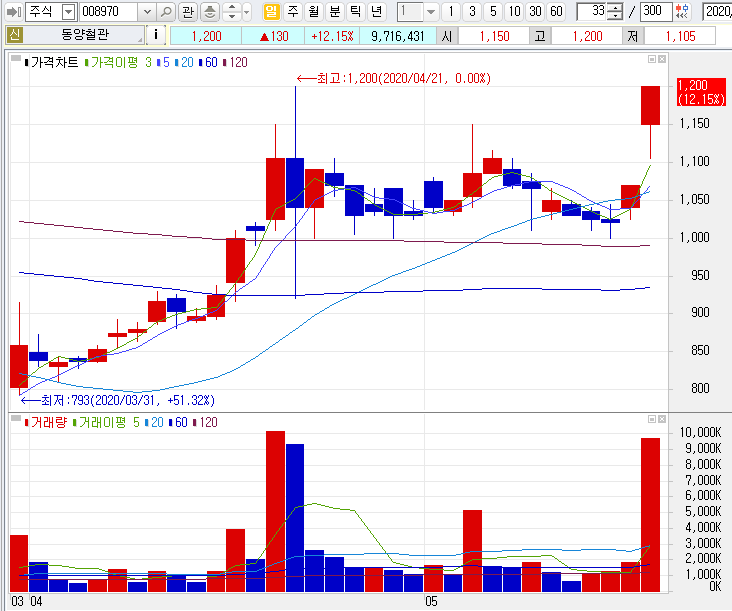Screen dimensions: 732x611
Task: Switch to 주 weekly chart period
Action: (293, 11)
